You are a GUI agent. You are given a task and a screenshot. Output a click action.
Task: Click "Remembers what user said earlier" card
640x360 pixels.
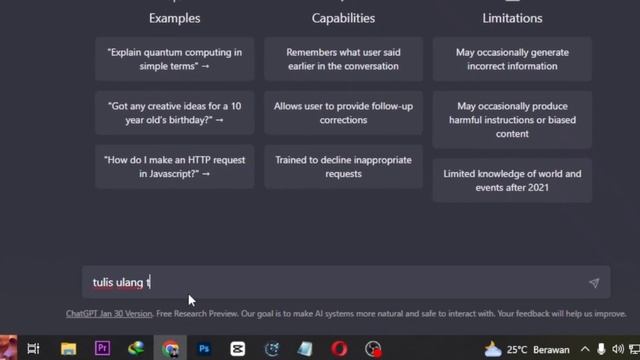[x=343, y=59]
